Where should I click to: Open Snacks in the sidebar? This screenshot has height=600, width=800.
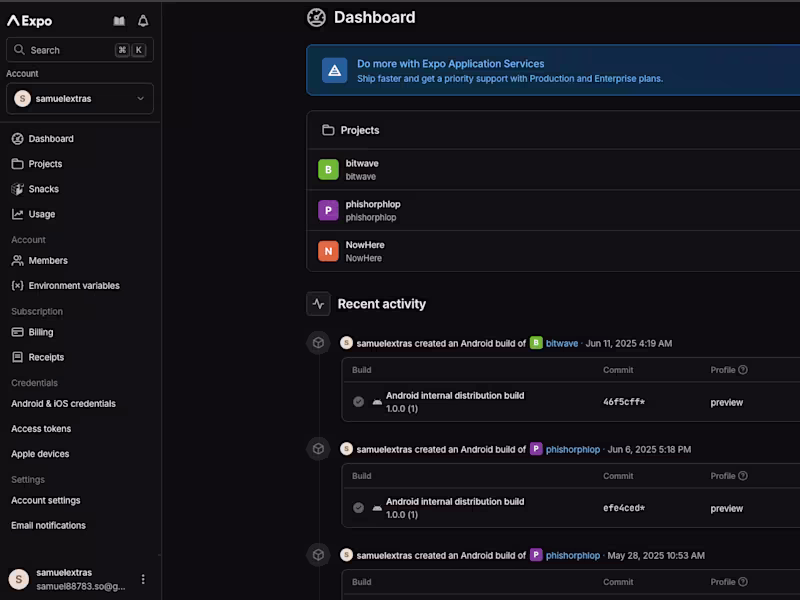(x=44, y=189)
